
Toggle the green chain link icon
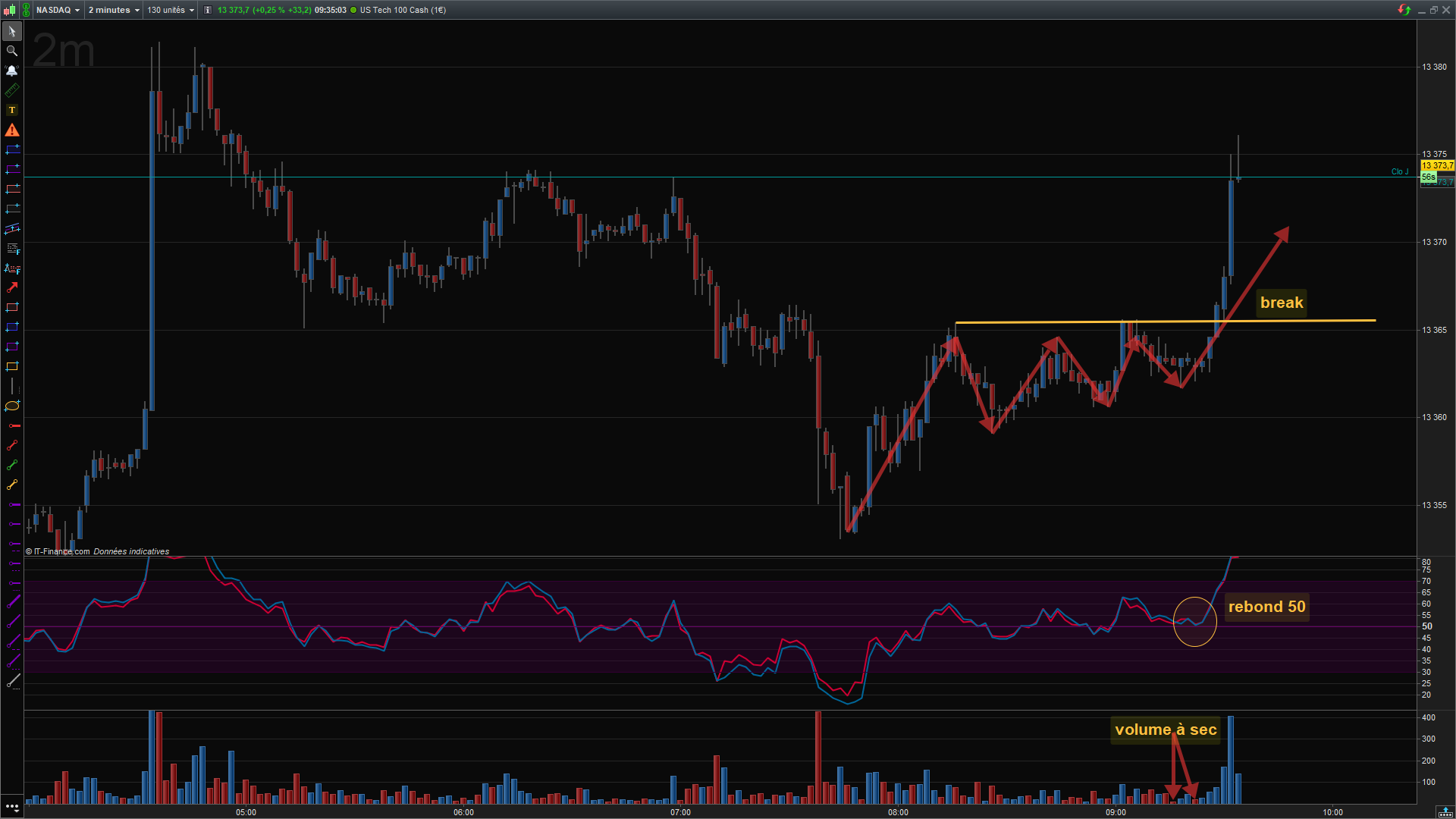26,10
